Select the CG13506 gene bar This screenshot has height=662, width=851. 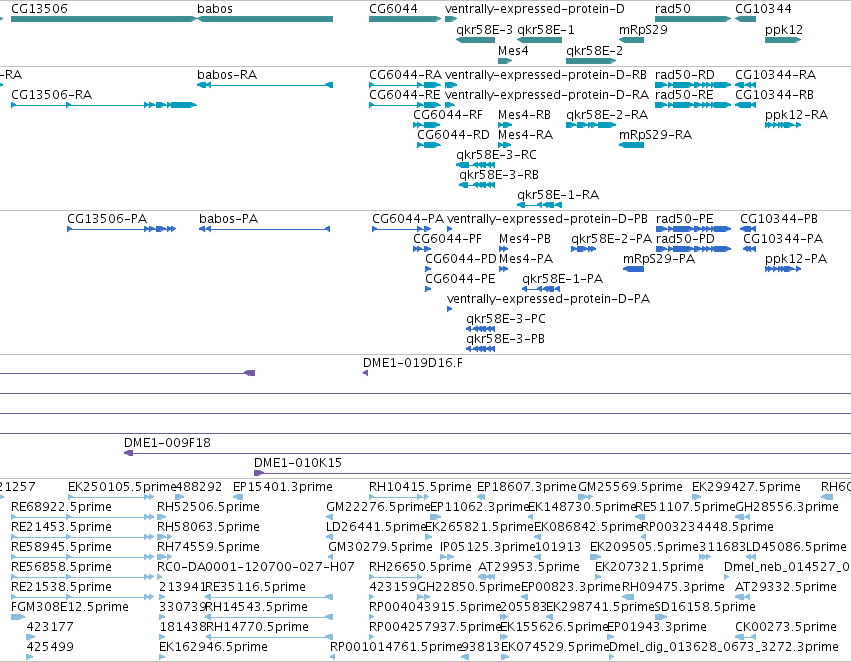(103, 19)
